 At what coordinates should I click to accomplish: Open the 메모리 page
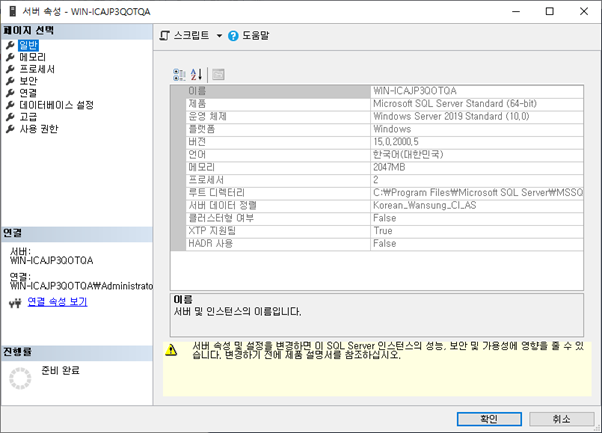coord(33,57)
